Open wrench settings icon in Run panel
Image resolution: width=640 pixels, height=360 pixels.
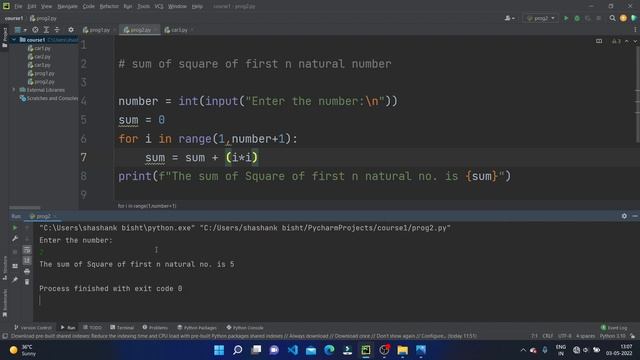click(15, 238)
